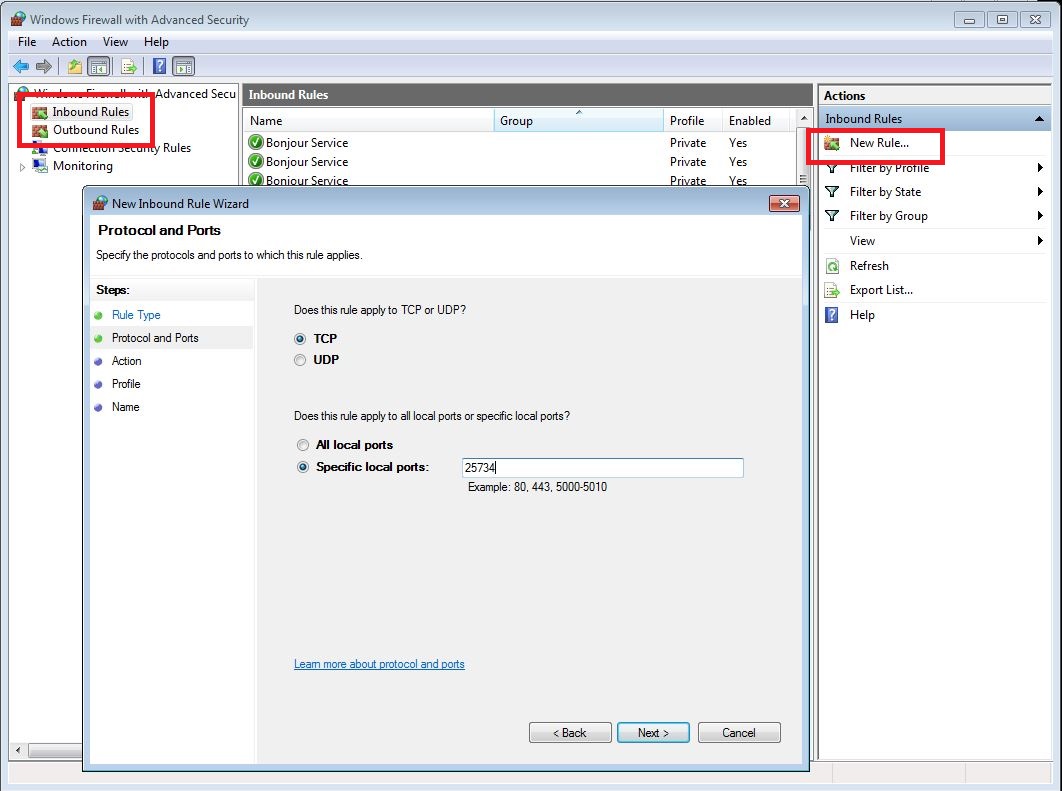Select the TCP radio button
Screen dimensions: 1062x791
pos(300,339)
